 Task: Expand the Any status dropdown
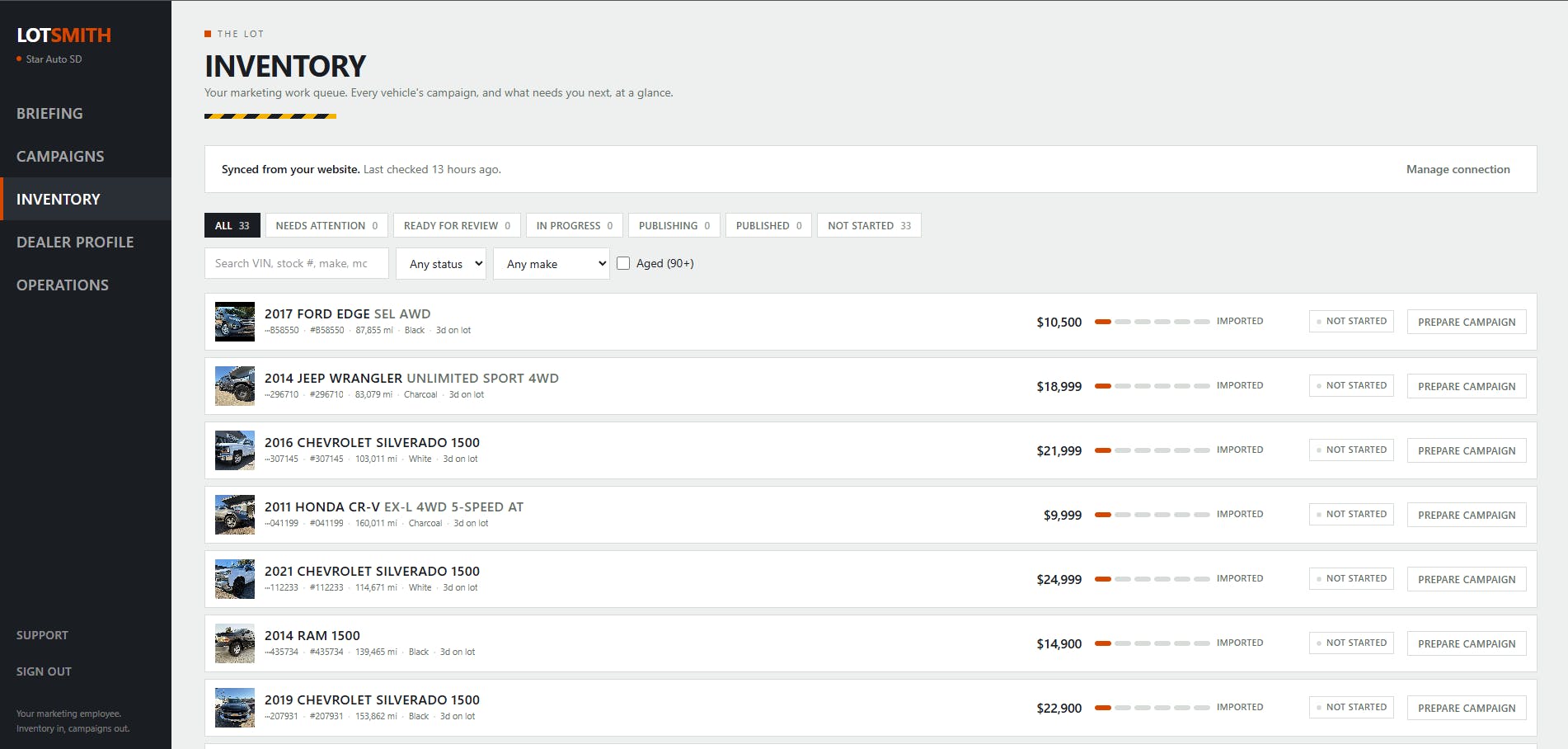pos(441,264)
